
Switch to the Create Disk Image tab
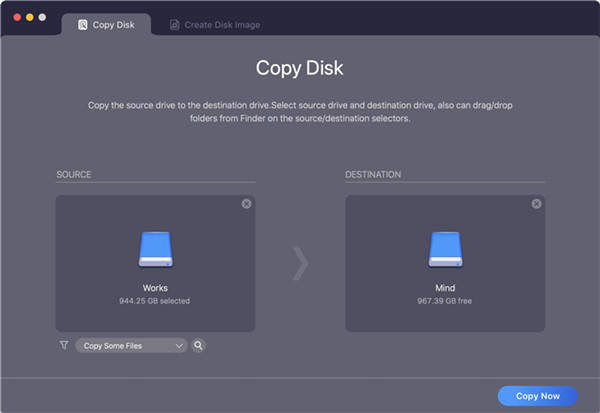pos(214,24)
